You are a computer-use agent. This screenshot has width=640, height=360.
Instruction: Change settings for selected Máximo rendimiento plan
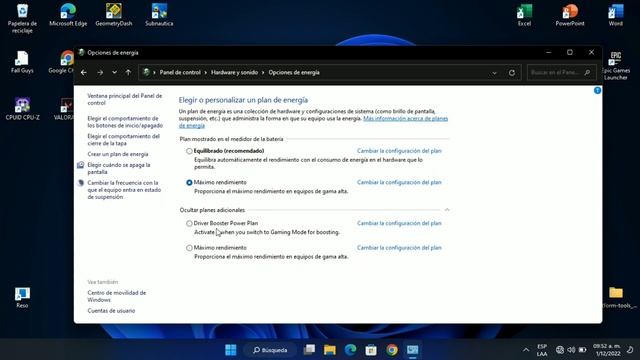(x=399, y=182)
